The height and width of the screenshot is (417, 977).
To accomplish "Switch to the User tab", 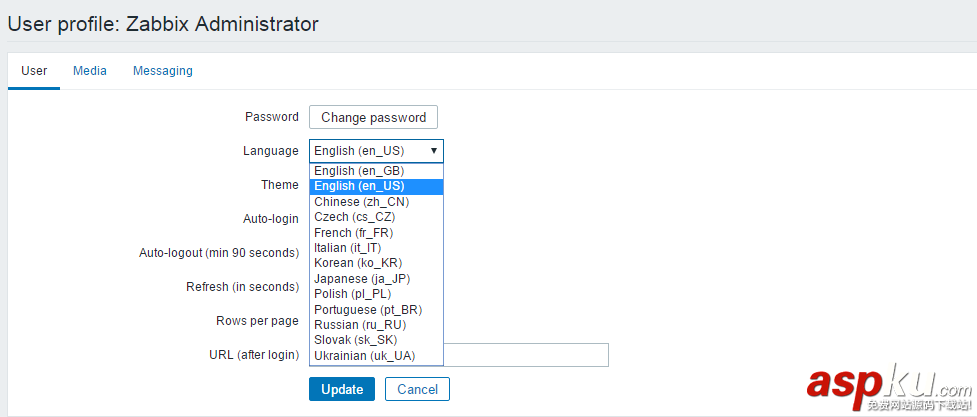I will [x=34, y=71].
